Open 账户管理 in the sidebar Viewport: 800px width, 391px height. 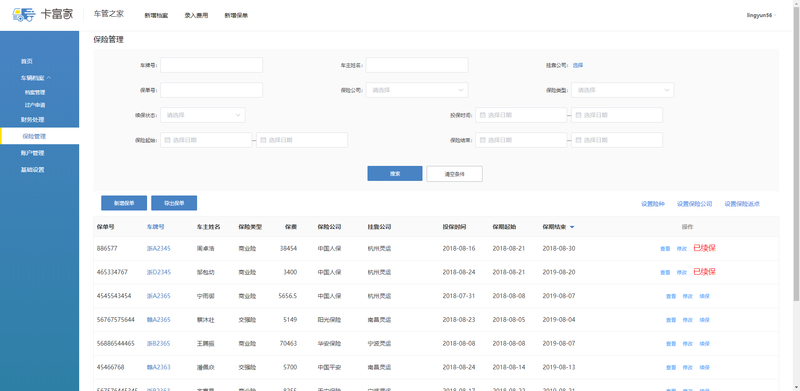[x=32, y=153]
